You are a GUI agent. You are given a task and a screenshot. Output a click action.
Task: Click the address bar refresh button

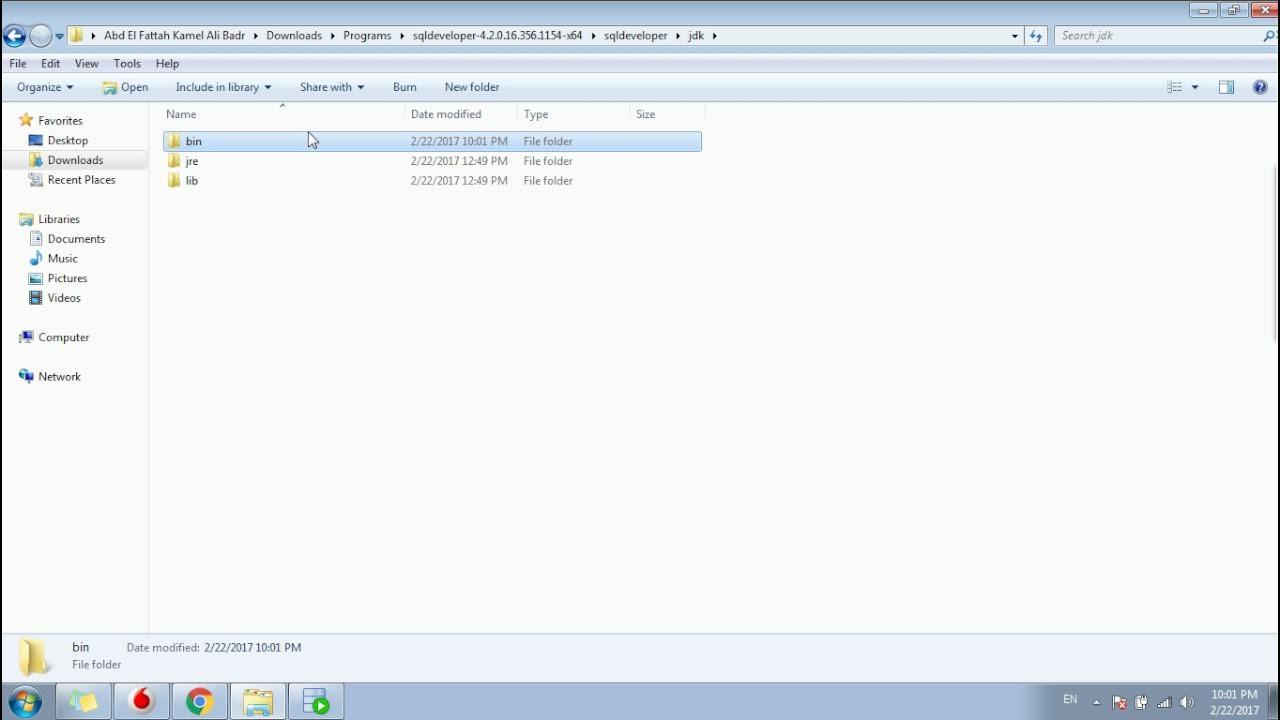1036,36
